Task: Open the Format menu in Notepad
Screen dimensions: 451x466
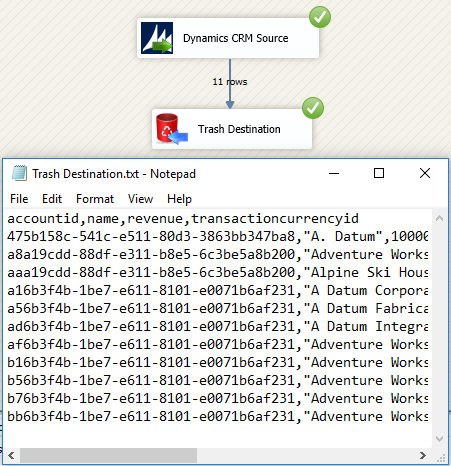Action: click(95, 199)
